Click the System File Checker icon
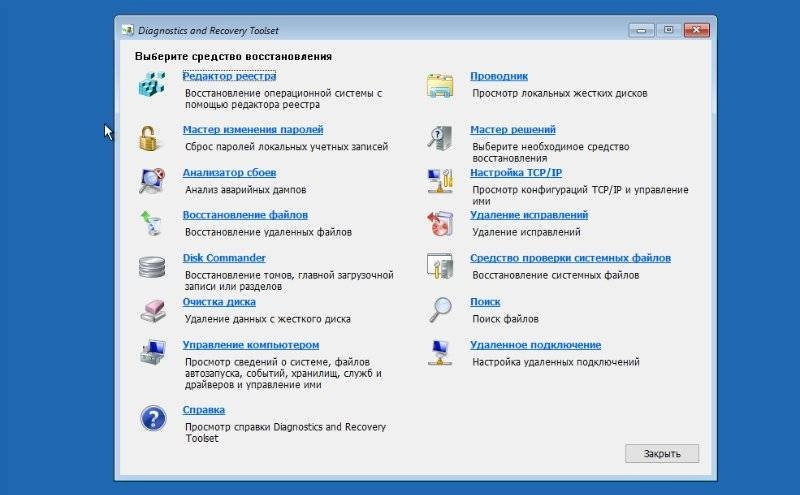 pyautogui.click(x=440, y=266)
